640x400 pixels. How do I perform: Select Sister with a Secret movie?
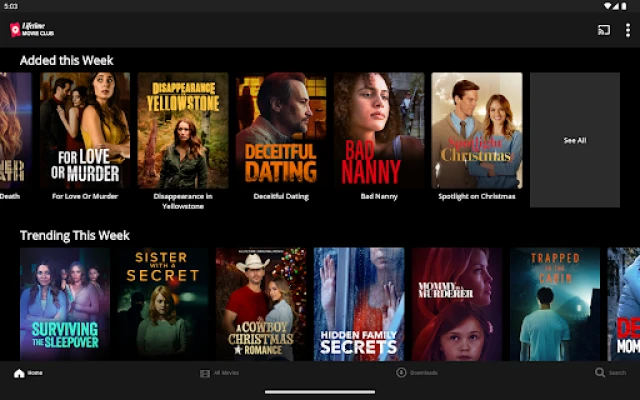pyautogui.click(x=163, y=304)
